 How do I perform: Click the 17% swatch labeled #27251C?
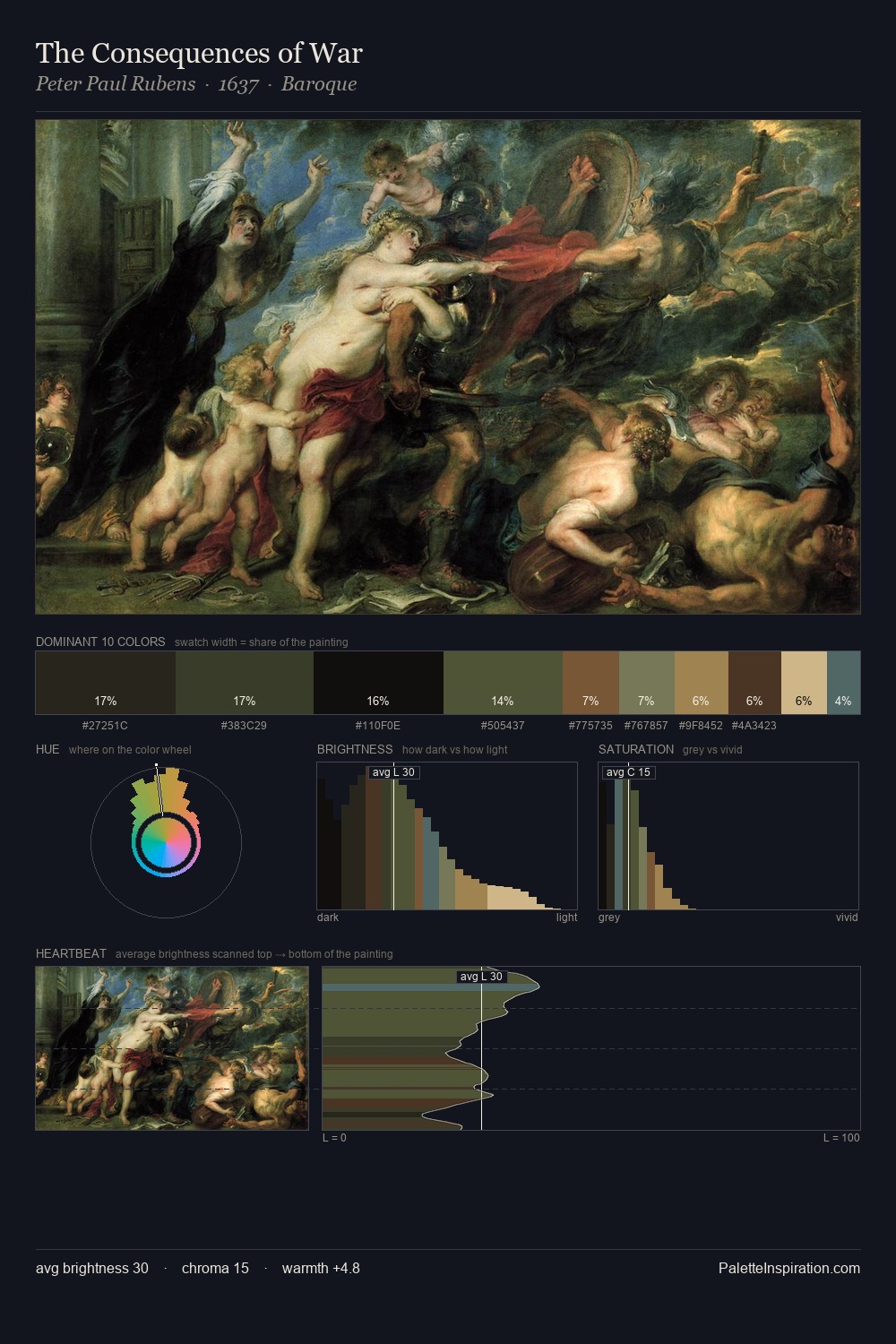(106, 683)
